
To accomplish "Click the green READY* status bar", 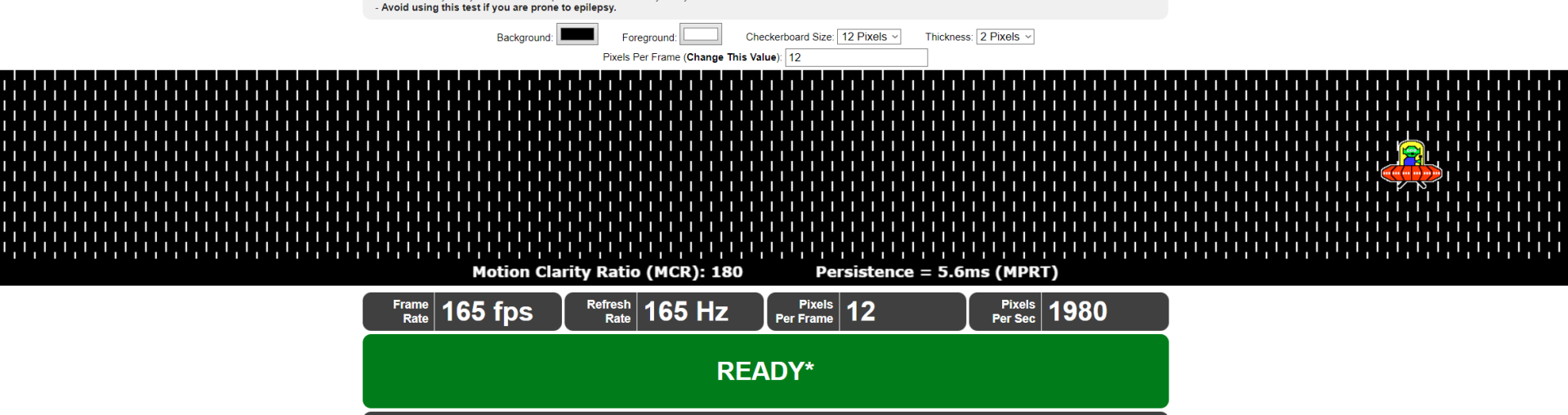I will coord(765,371).
